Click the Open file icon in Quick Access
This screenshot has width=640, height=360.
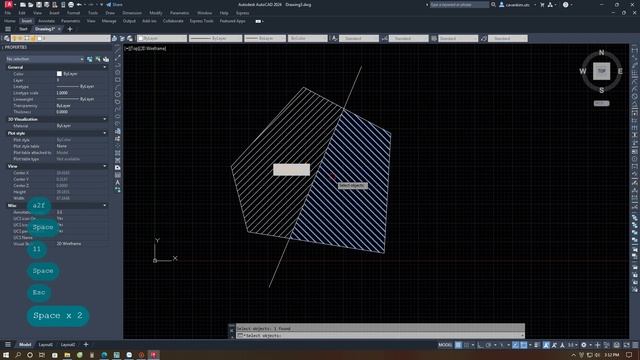[x=31, y=5]
